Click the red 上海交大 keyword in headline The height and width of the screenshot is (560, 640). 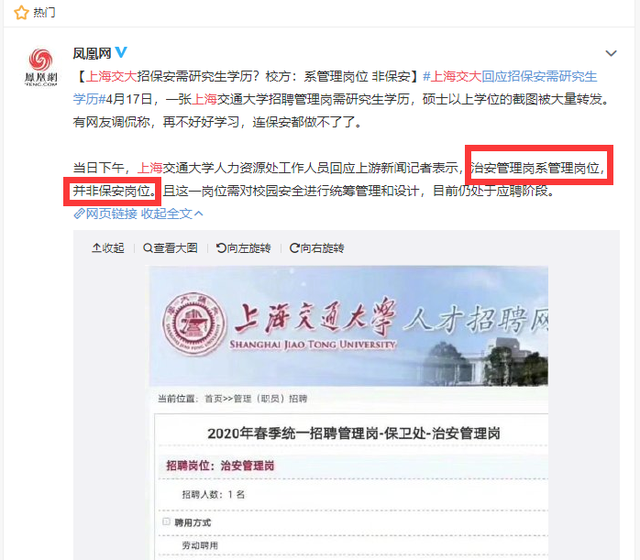pyautogui.click(x=111, y=76)
